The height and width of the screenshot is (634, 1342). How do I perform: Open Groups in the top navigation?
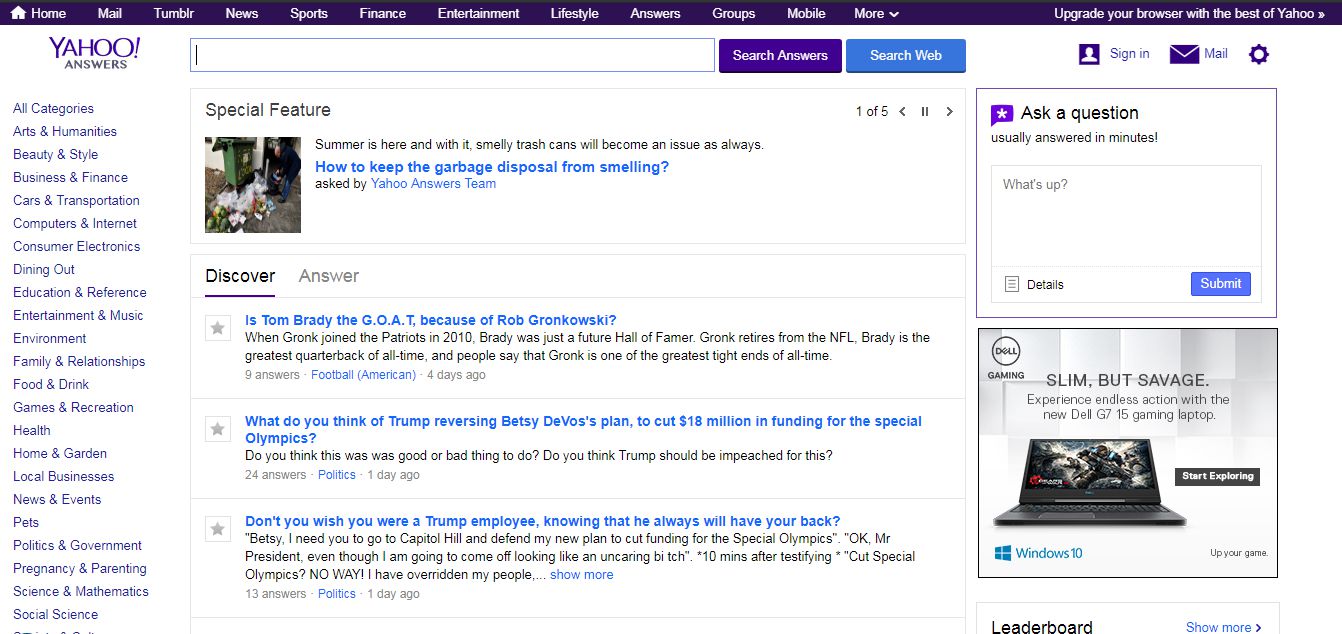[734, 13]
